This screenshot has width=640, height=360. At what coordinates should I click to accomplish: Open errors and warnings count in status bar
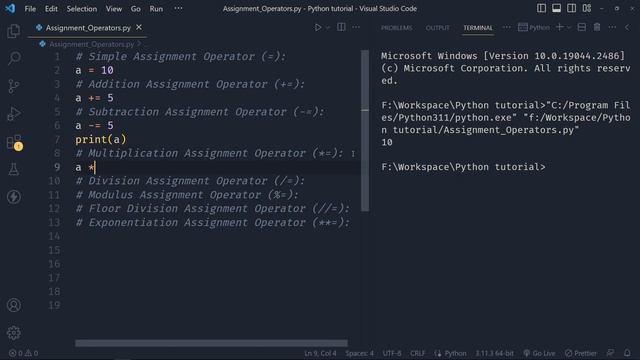point(23,353)
